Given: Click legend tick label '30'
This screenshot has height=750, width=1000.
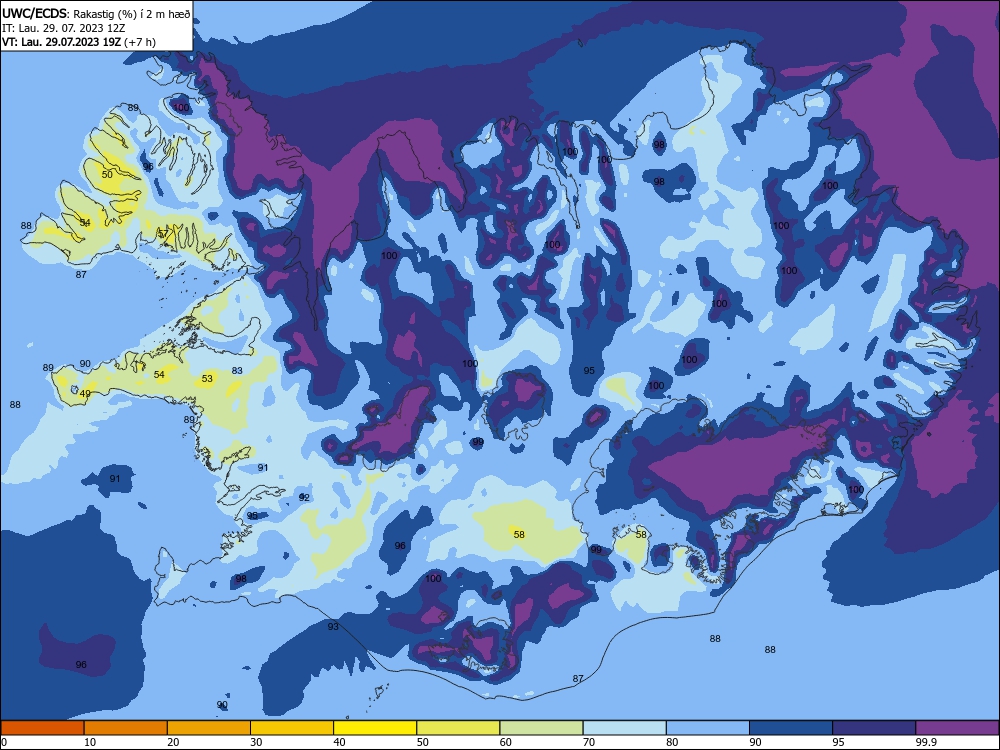Looking at the screenshot, I should 256,742.
